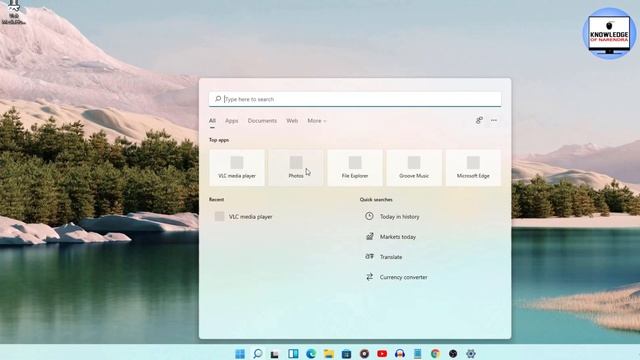Viewport: 640px width, 360px height.
Task: Click the taskbar Search magnifier icon
Action: tap(258, 353)
